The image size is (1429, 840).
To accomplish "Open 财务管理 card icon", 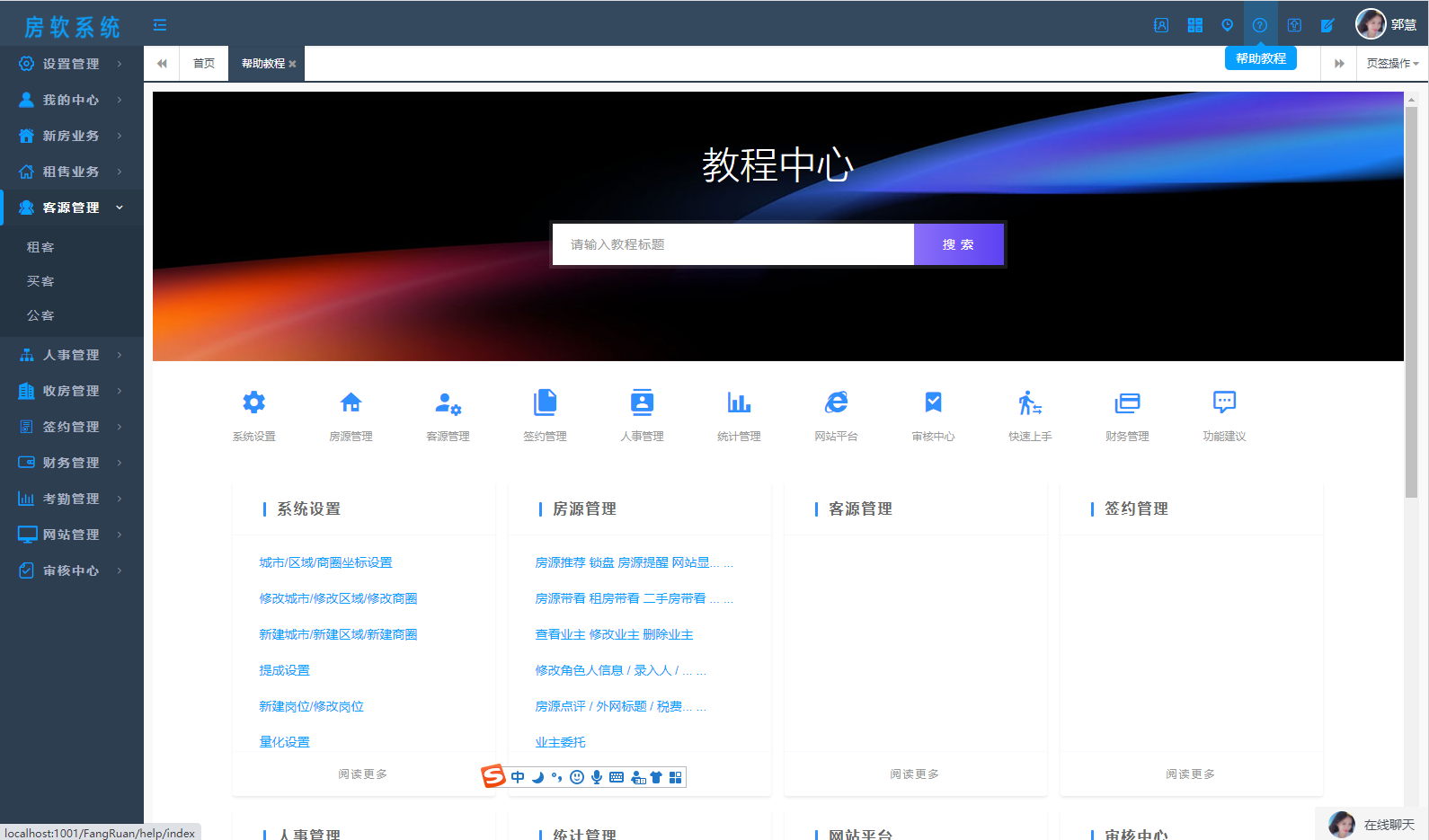I will tap(1127, 403).
